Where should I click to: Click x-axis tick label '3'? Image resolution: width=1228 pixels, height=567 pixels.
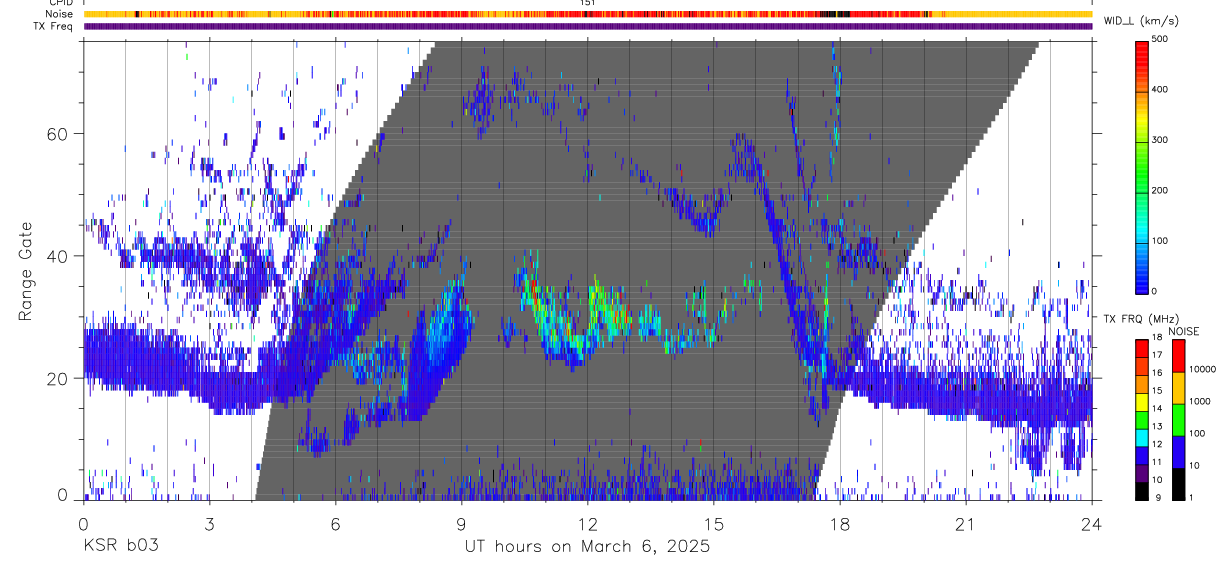point(208,524)
